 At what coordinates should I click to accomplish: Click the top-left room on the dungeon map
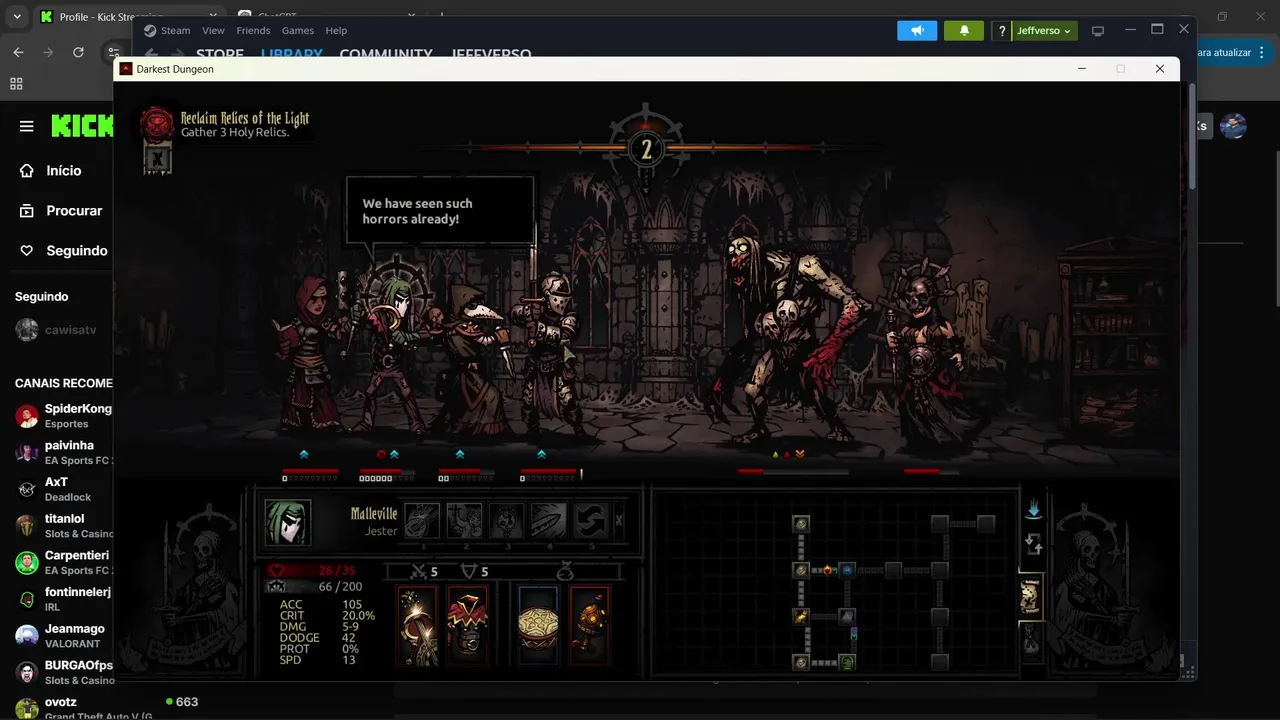800,524
